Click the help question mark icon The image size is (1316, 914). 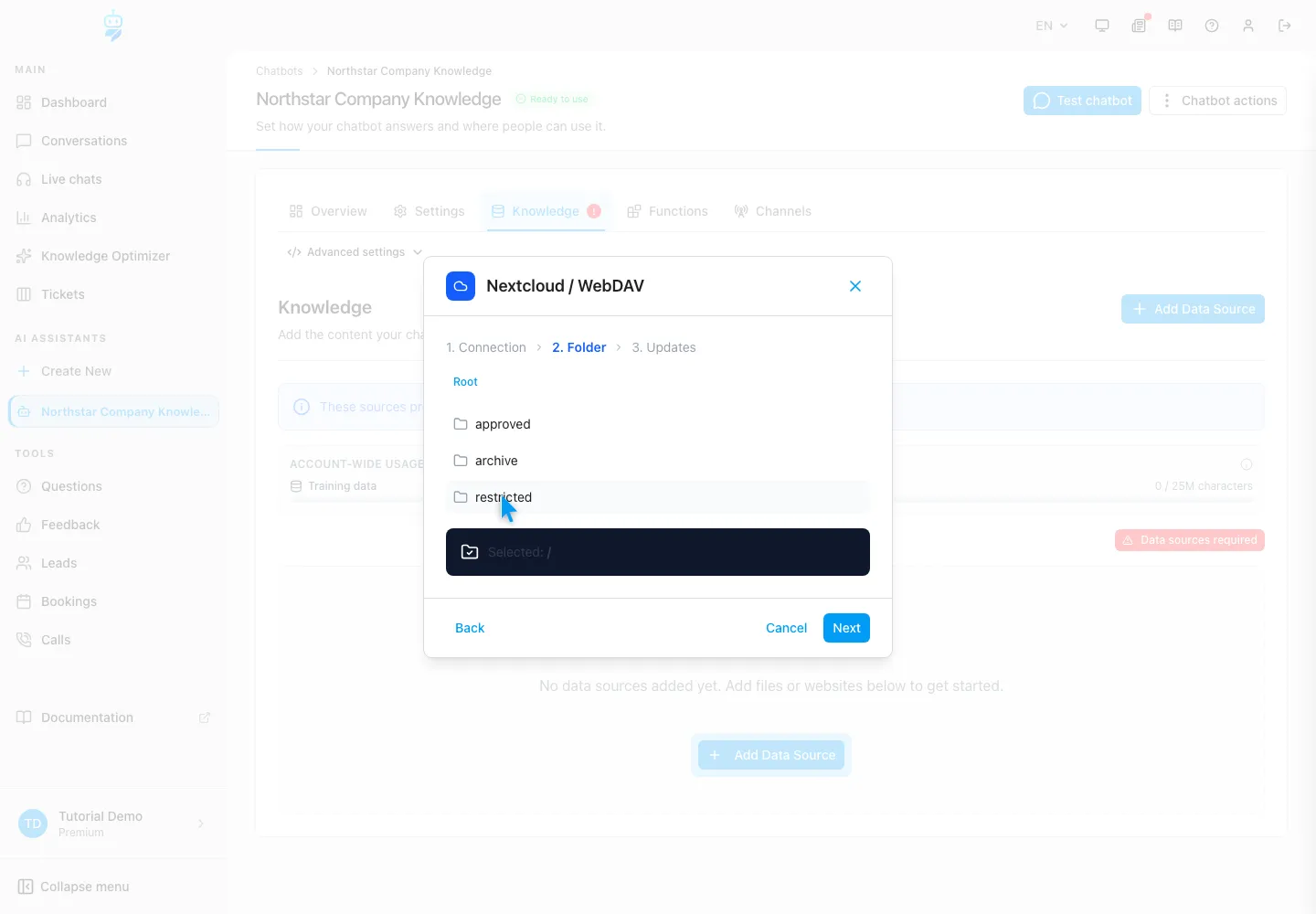(1212, 26)
